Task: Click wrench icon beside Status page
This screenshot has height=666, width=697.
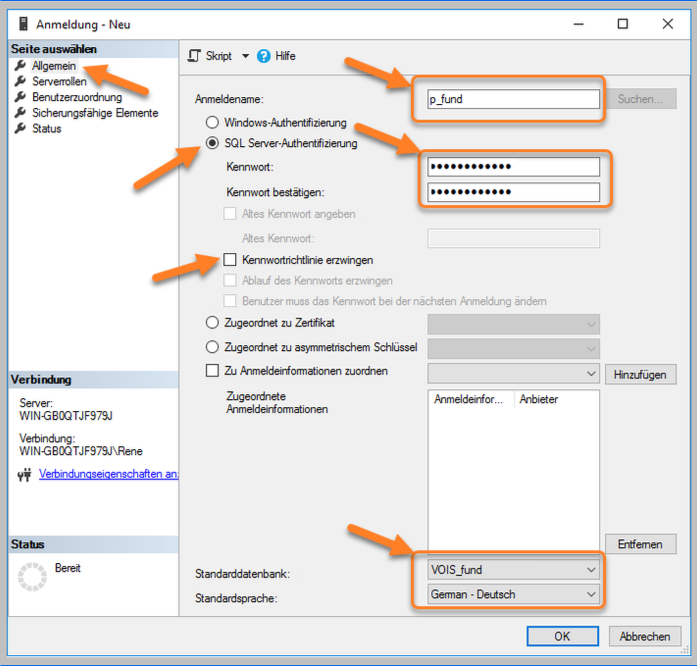Action: 20,128
